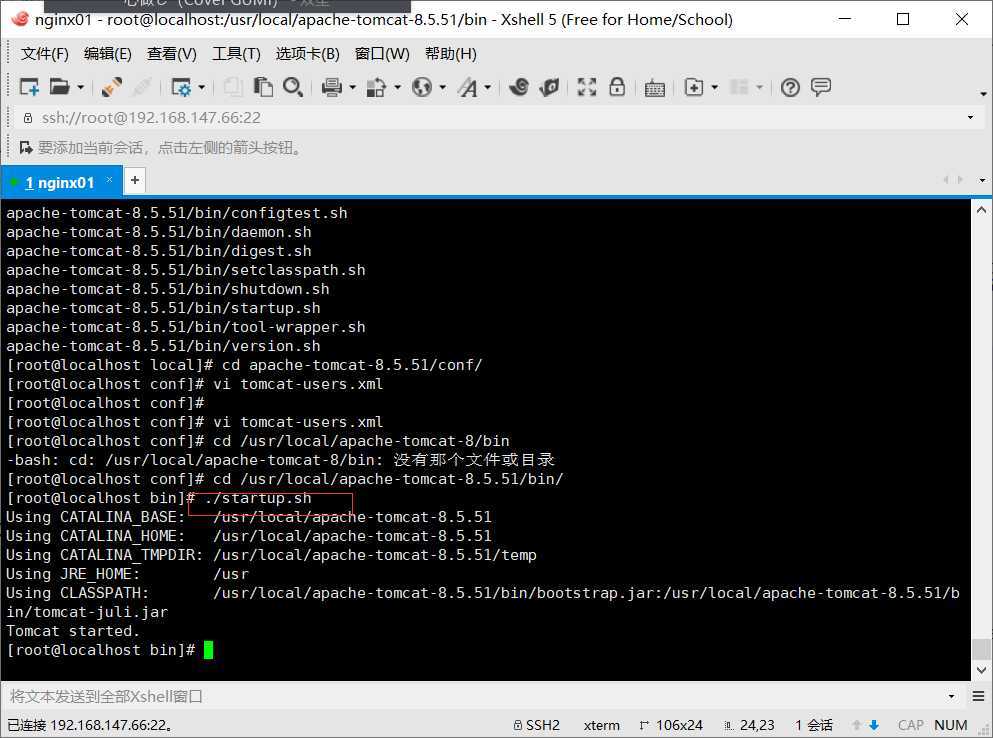Expand the Open folder dropdown arrow
This screenshot has height=738, width=993.
80,88
